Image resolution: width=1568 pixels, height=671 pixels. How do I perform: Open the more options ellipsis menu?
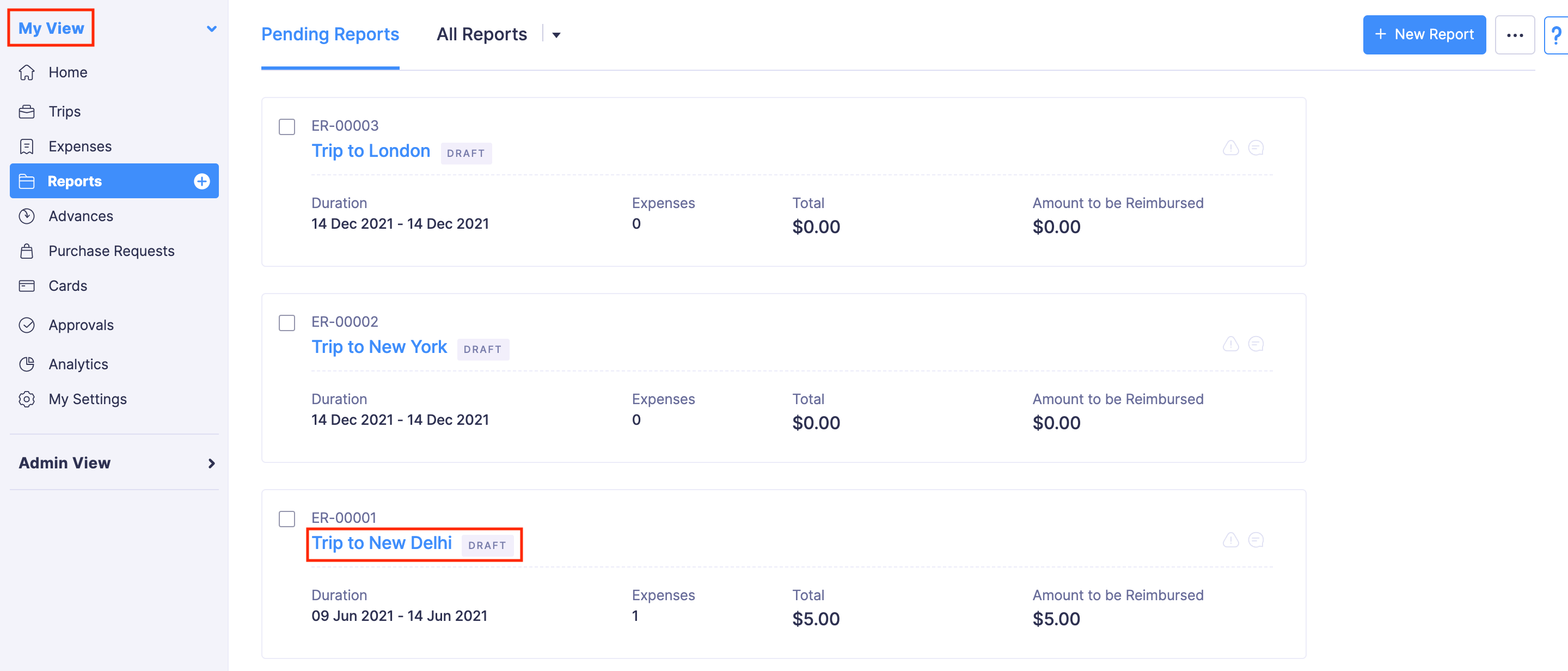click(1515, 35)
